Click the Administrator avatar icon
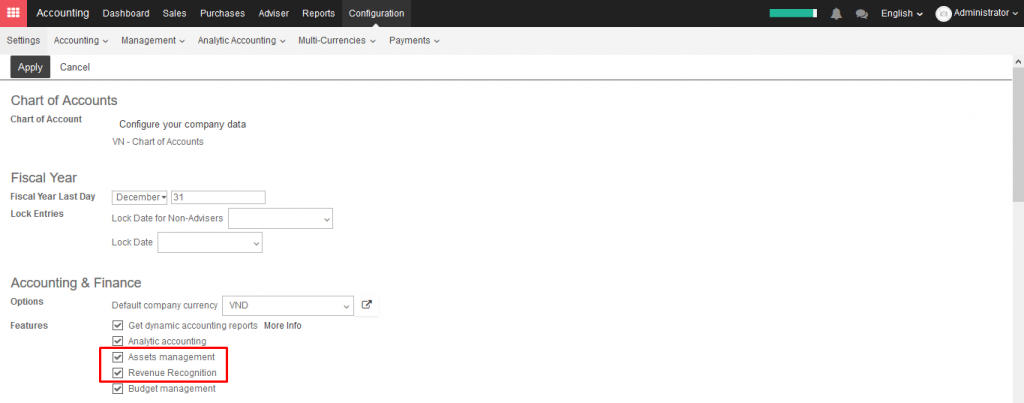Screen dimensions: 1024x403 click(943, 14)
